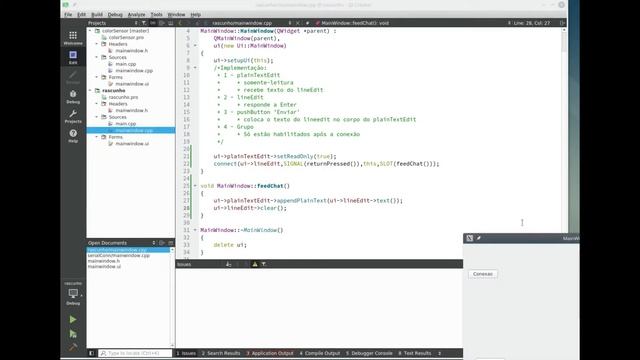Switch to 4 Compile Output pane
The image size is (640, 360).
point(320,353)
